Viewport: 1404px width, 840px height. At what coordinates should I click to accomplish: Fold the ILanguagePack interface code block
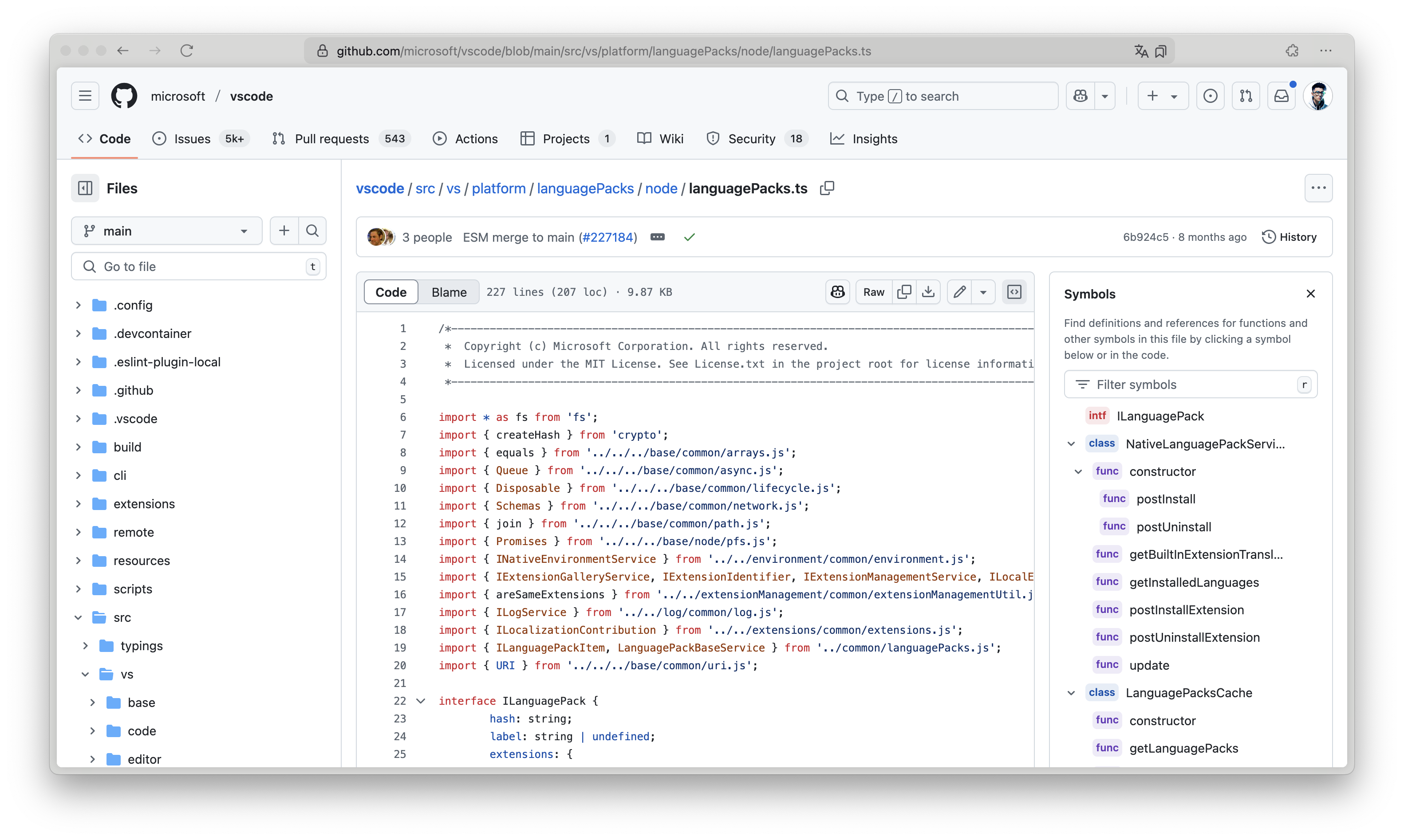(x=421, y=701)
